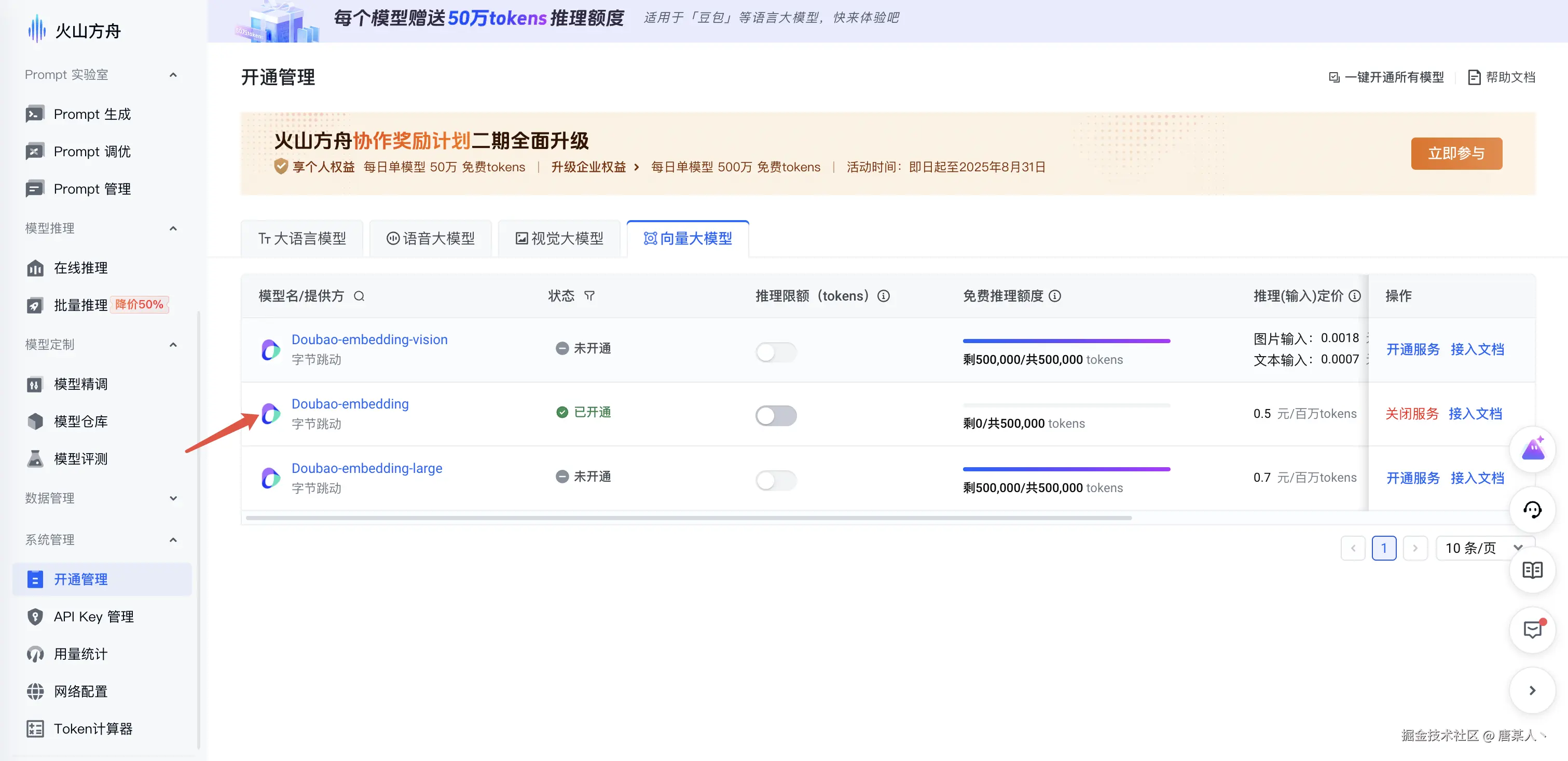
Task: Click the AI assistant floating icon
Action: coord(1532,450)
